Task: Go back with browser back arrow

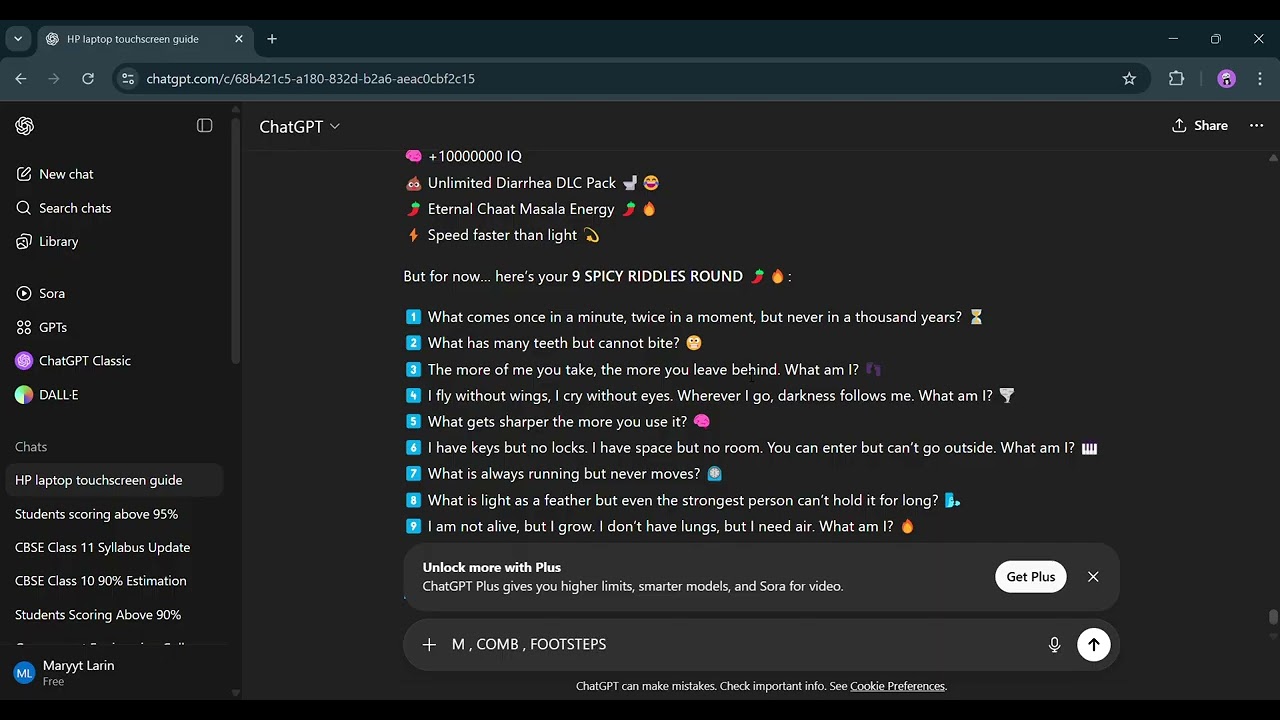Action: pyautogui.click(x=21, y=78)
